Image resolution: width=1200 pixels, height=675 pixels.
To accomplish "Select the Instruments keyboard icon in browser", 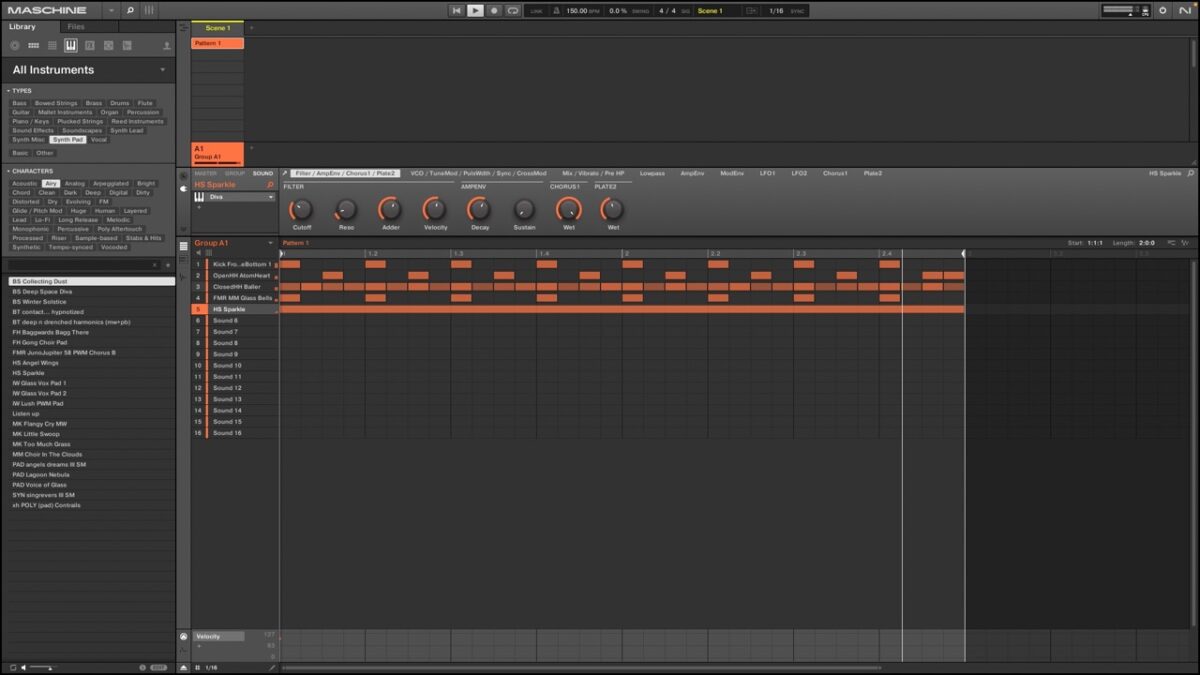I will tap(71, 46).
